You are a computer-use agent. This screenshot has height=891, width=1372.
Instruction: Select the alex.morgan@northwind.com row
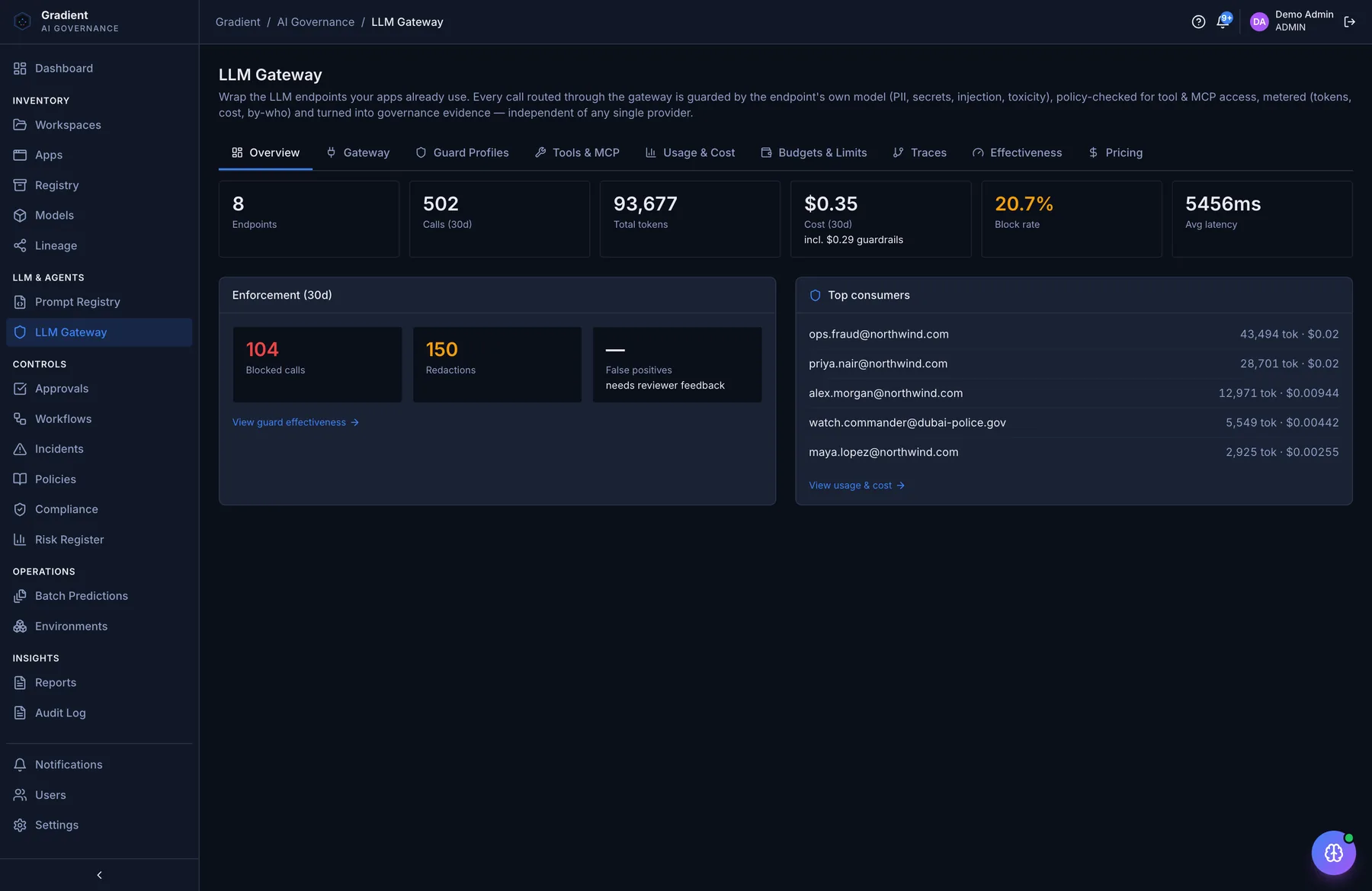(x=1074, y=393)
